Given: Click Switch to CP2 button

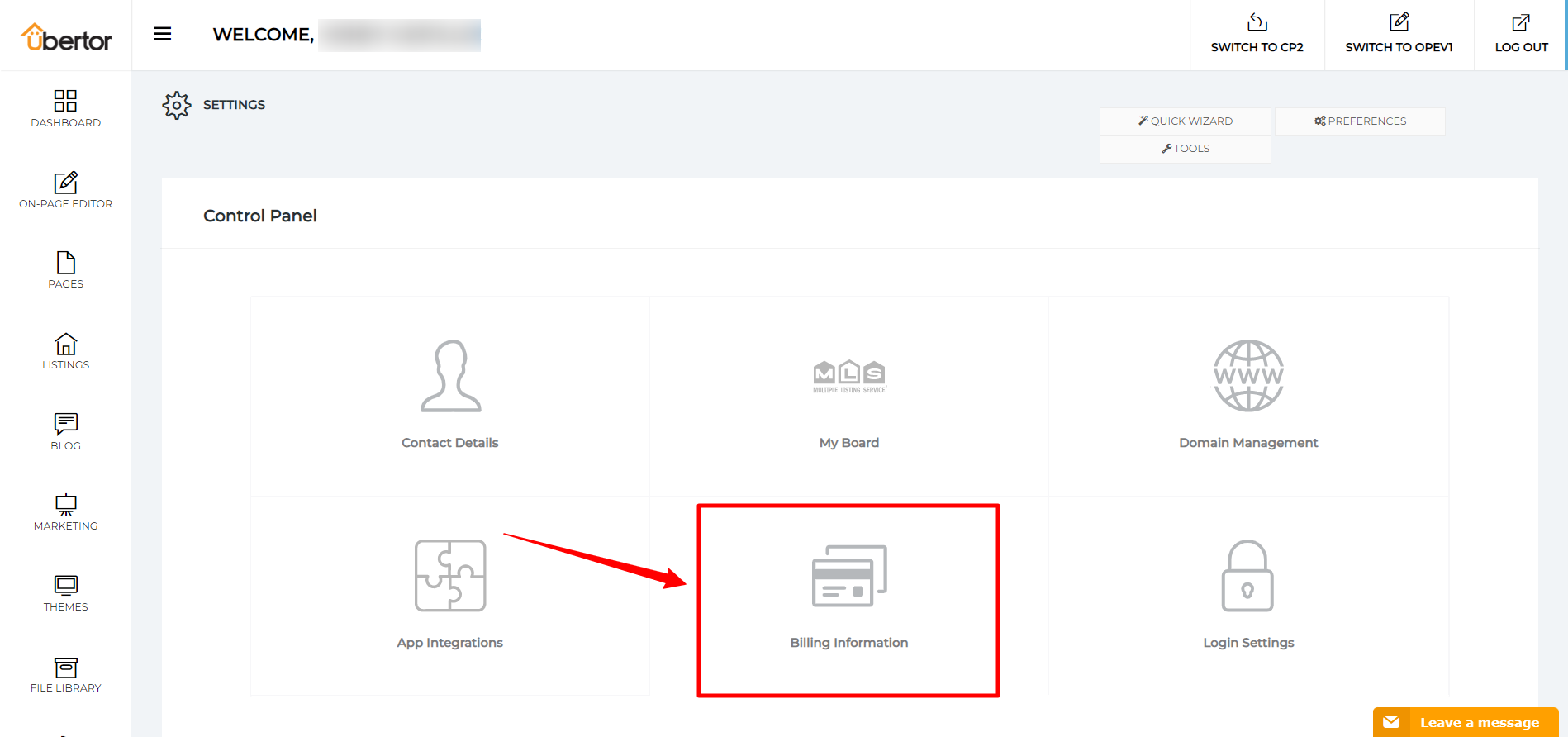Looking at the screenshot, I should (x=1257, y=35).
